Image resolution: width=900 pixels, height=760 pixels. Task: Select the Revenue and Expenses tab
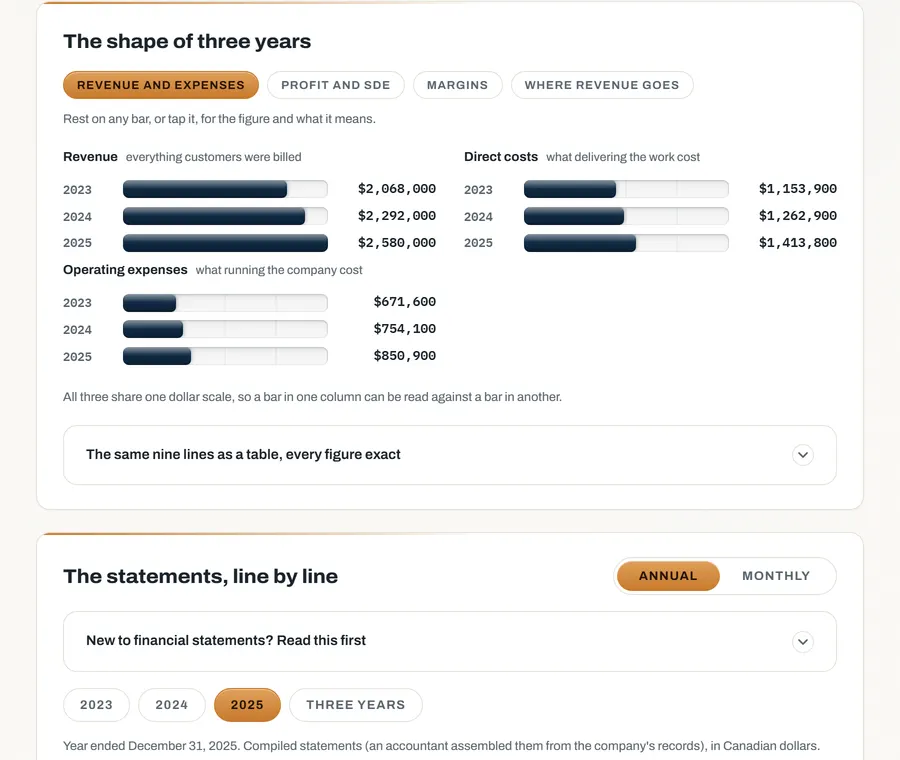[x=161, y=85]
